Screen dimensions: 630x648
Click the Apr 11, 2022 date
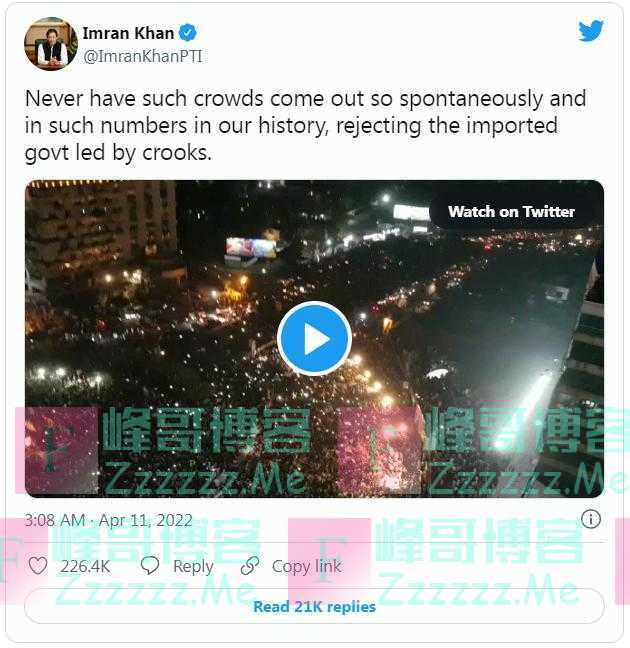146,520
